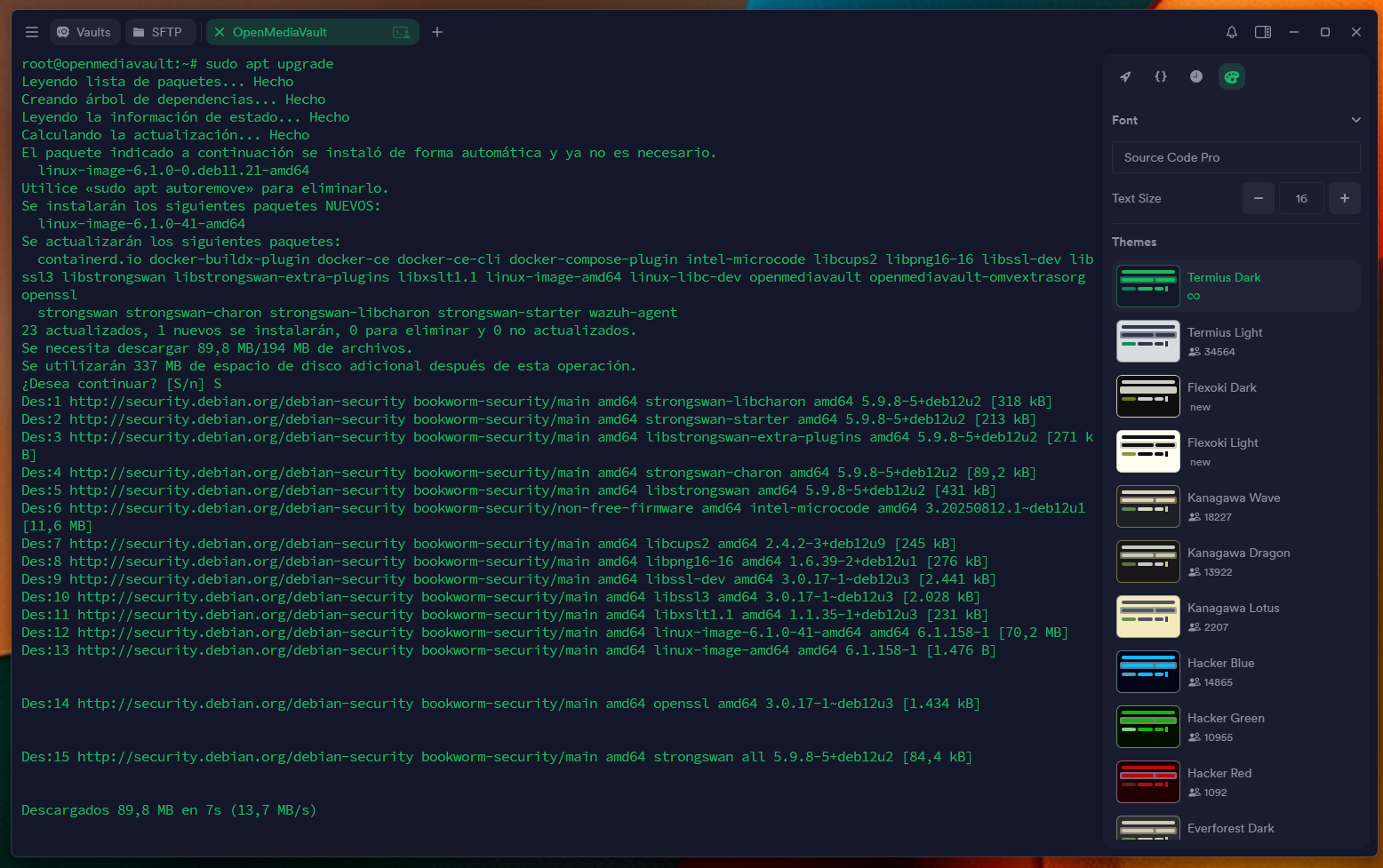Select the Hacker Blue theme

(1235, 671)
